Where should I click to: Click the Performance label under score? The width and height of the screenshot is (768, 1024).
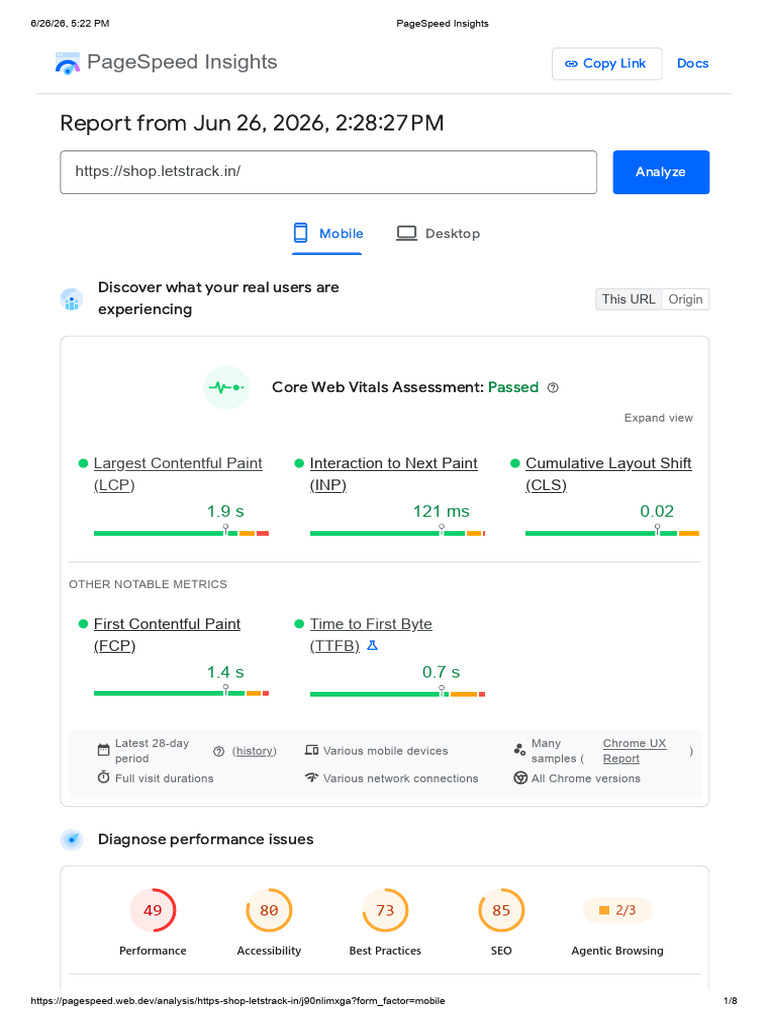pos(153,951)
